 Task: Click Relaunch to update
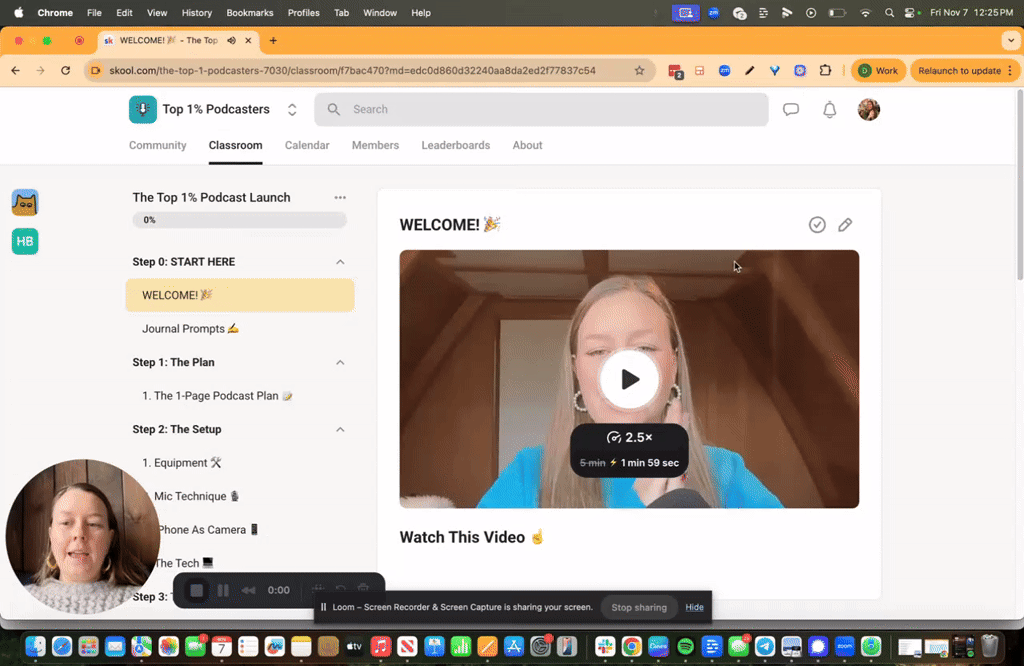[x=959, y=71]
